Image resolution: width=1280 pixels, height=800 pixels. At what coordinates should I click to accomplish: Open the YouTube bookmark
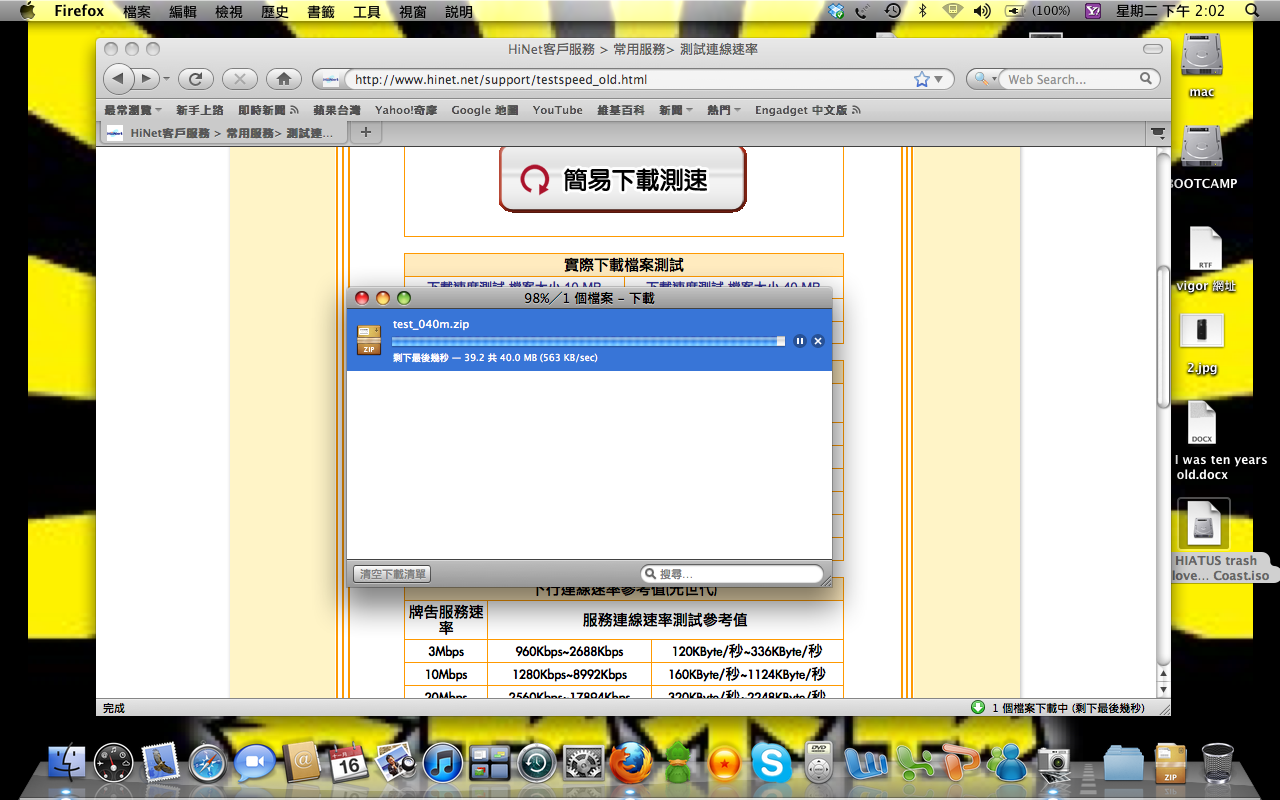(557, 110)
